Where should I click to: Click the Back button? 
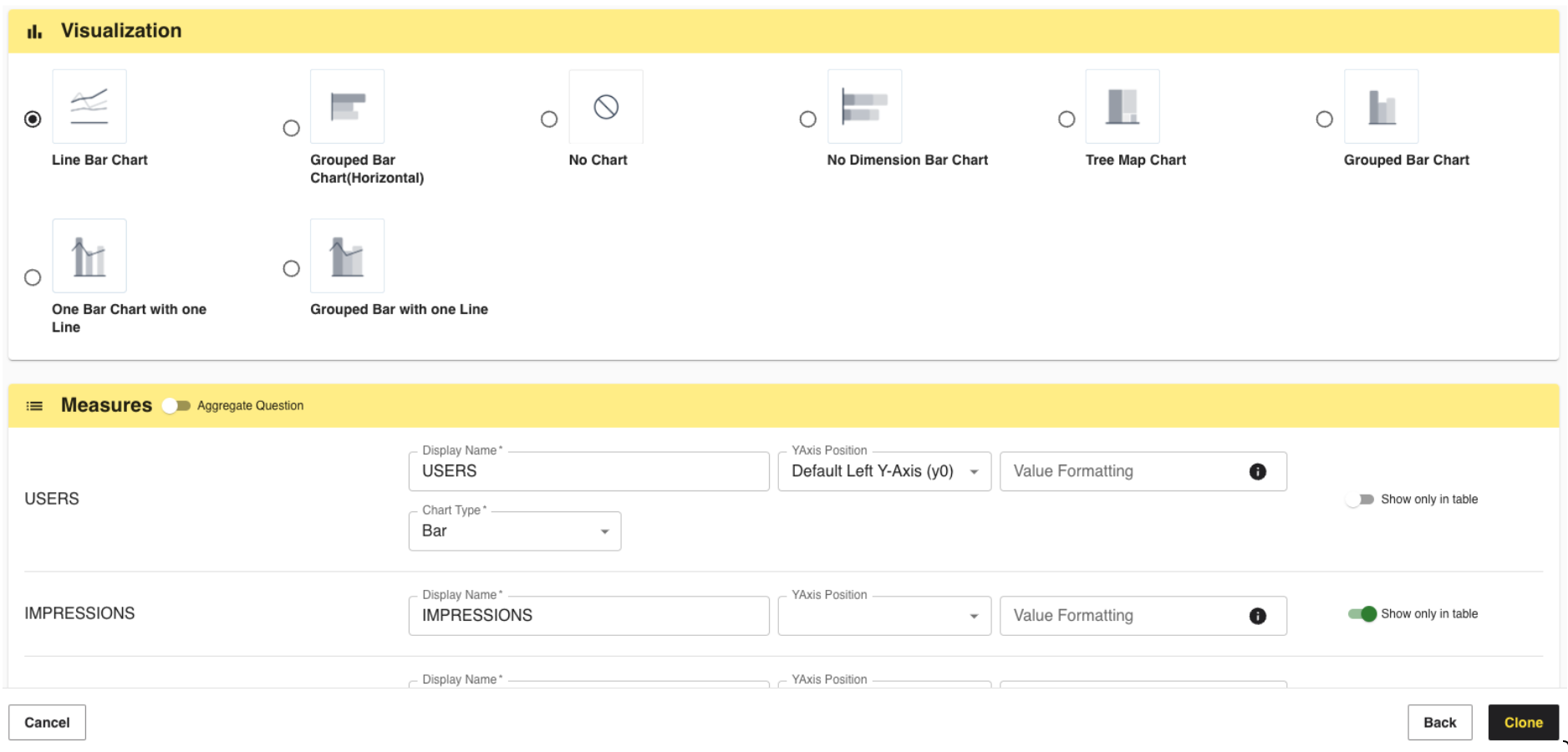pos(1439,723)
